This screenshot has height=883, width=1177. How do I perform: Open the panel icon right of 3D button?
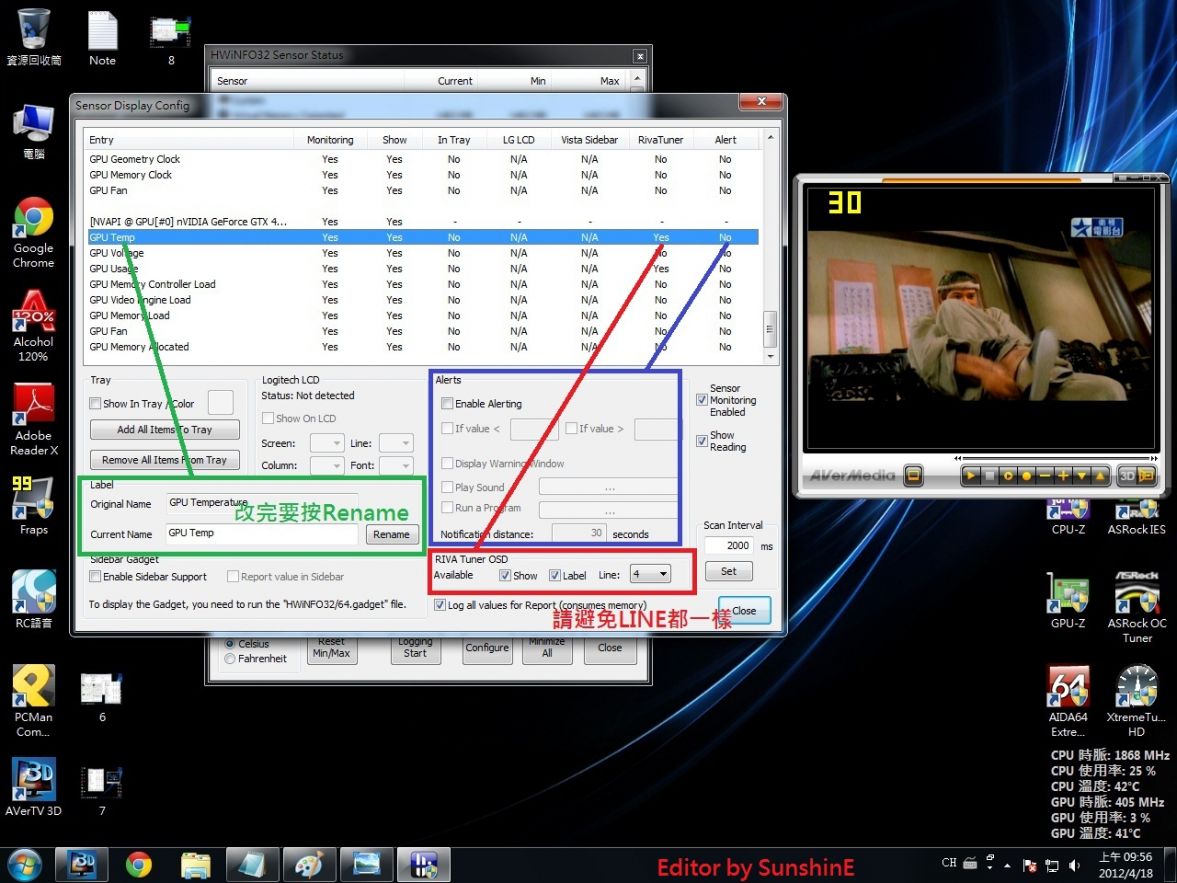point(1145,475)
